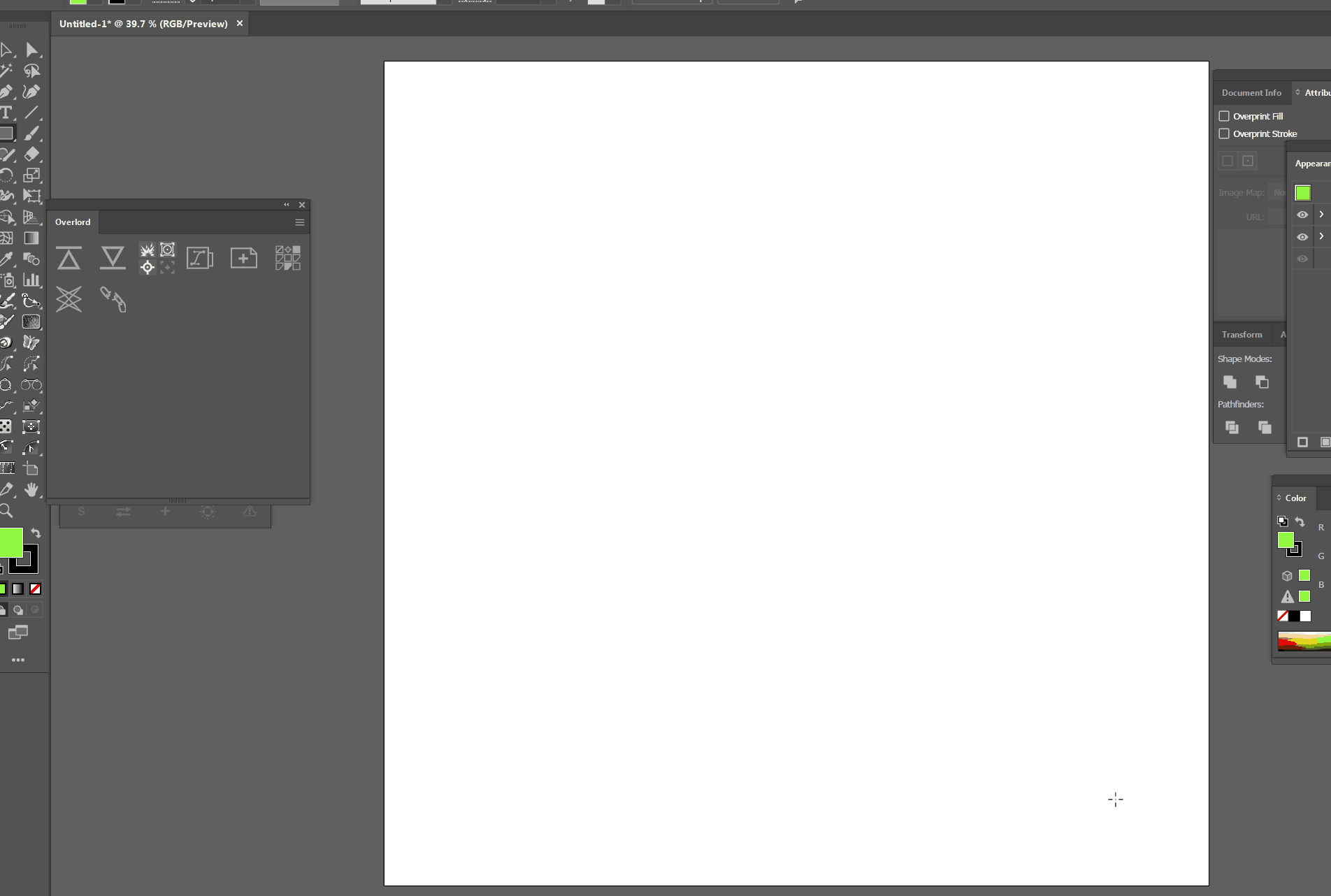Image resolution: width=1331 pixels, height=896 pixels.
Task: Select the Color panel tab
Action: pos(1295,498)
